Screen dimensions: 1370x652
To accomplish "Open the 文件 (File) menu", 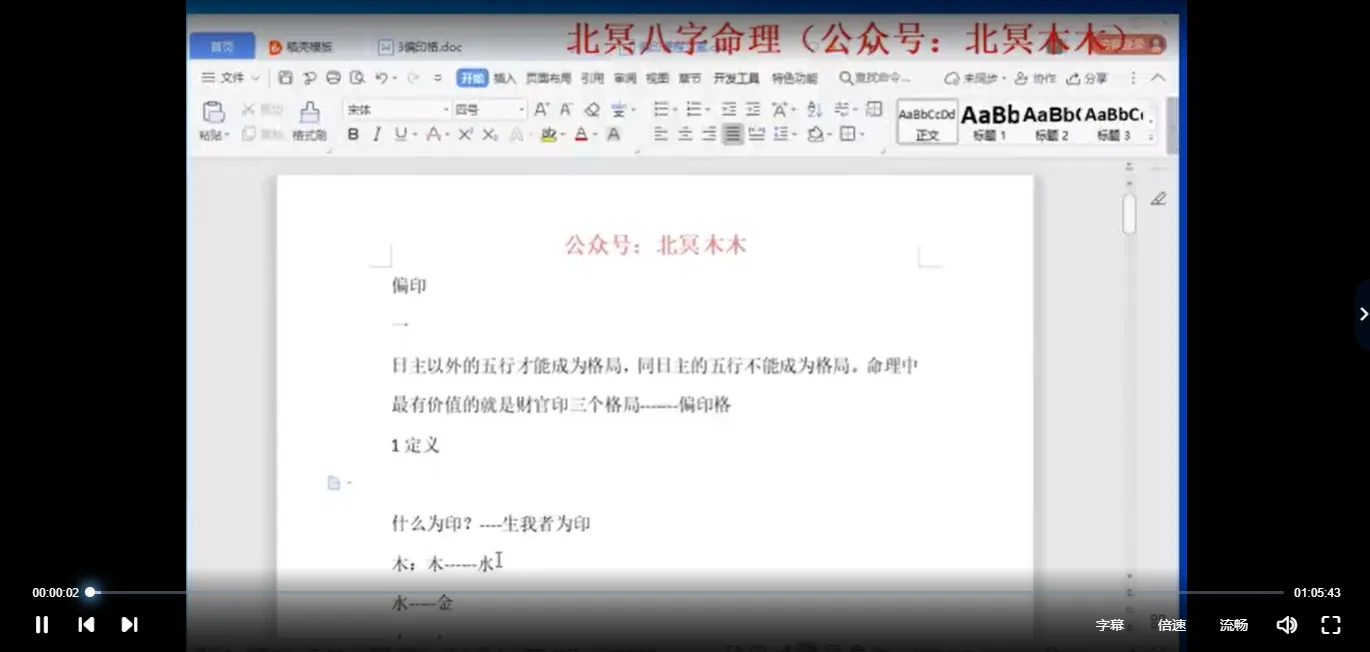I will click(x=231, y=77).
